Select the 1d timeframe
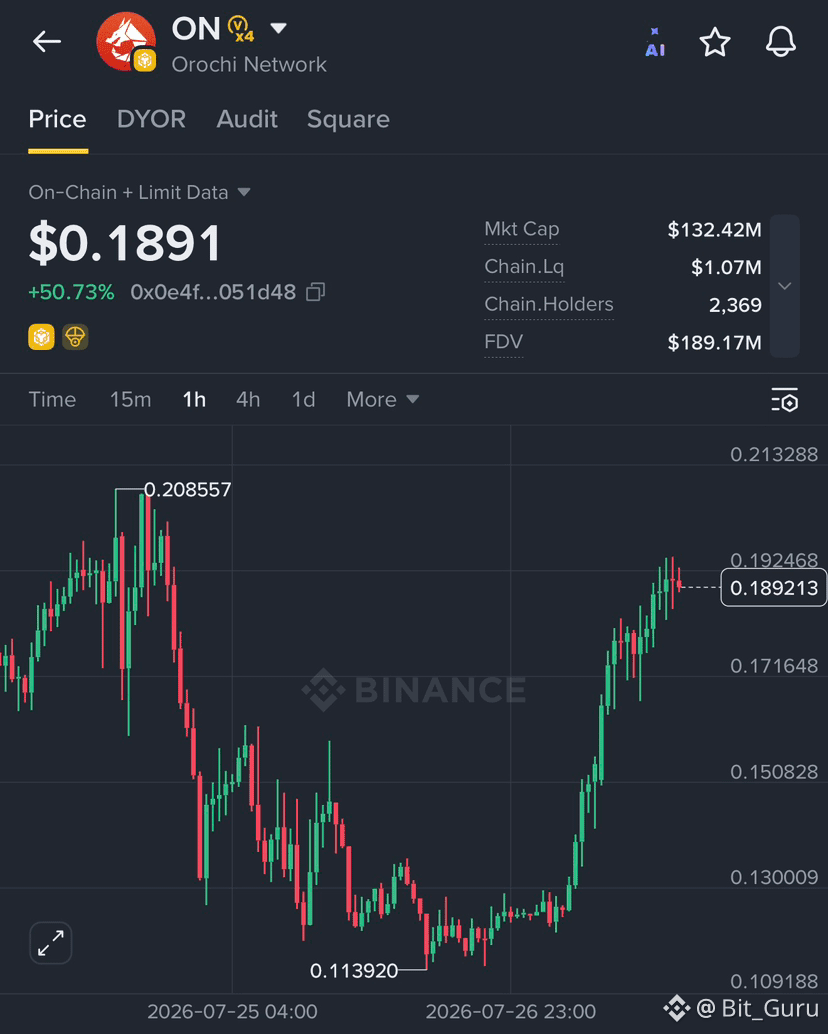Image resolution: width=828 pixels, height=1034 pixels. [303, 400]
